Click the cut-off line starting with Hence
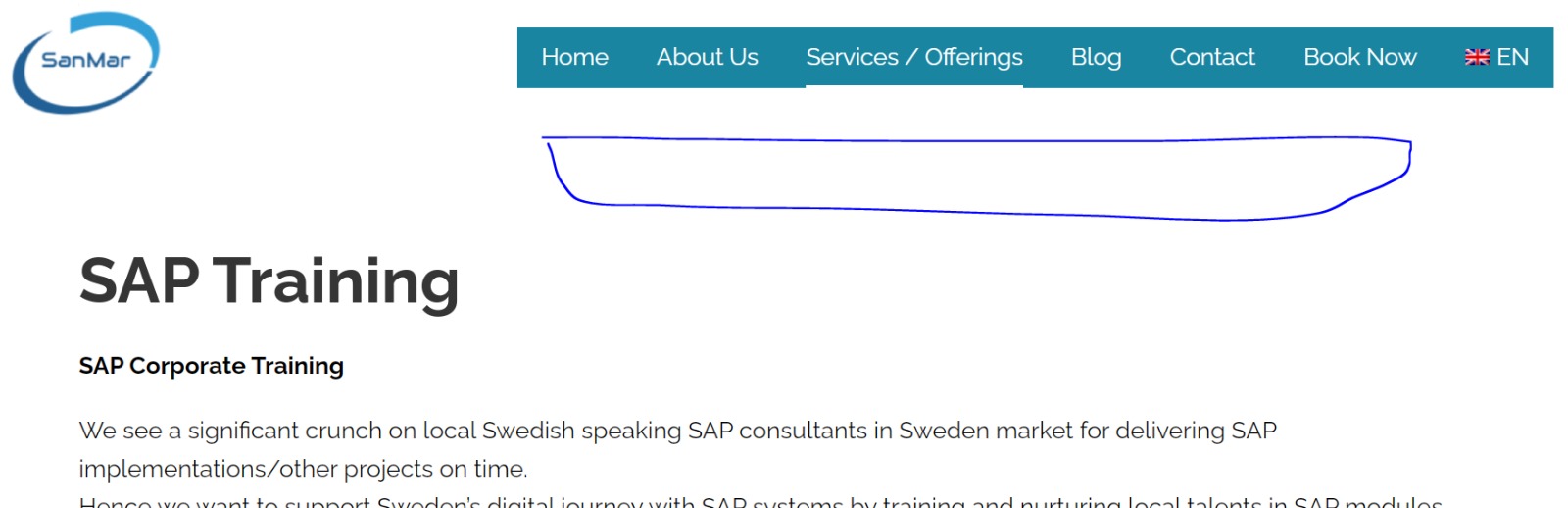Screen dimensions: 1568x508 [759, 501]
